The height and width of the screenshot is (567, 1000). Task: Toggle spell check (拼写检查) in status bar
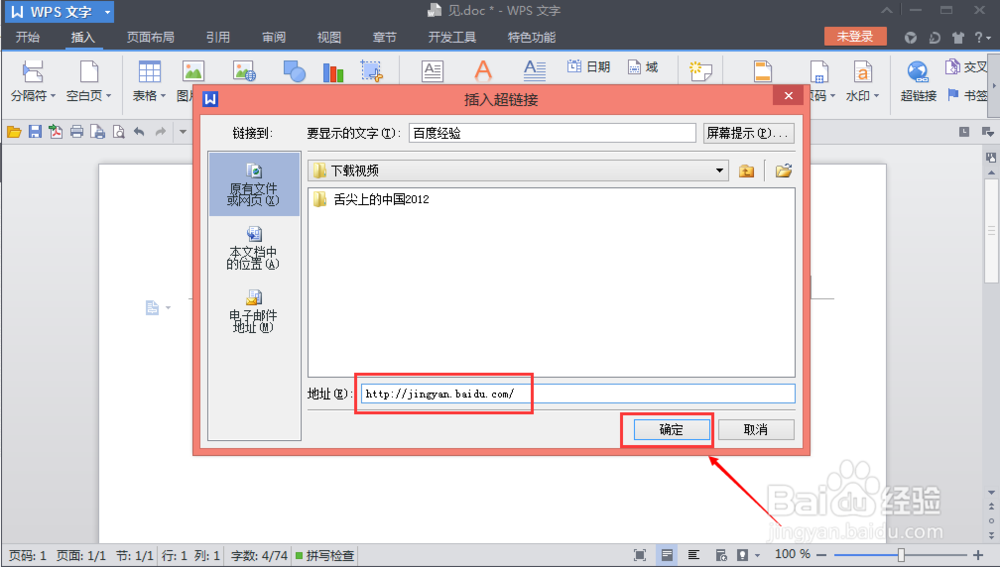tap(325, 556)
